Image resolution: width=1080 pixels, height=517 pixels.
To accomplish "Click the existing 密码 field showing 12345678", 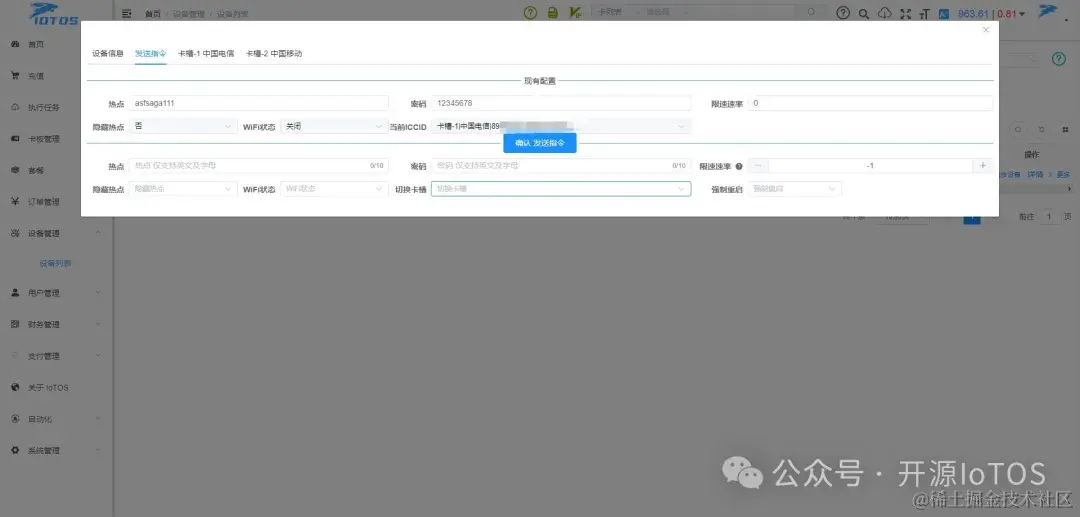I will coord(561,103).
